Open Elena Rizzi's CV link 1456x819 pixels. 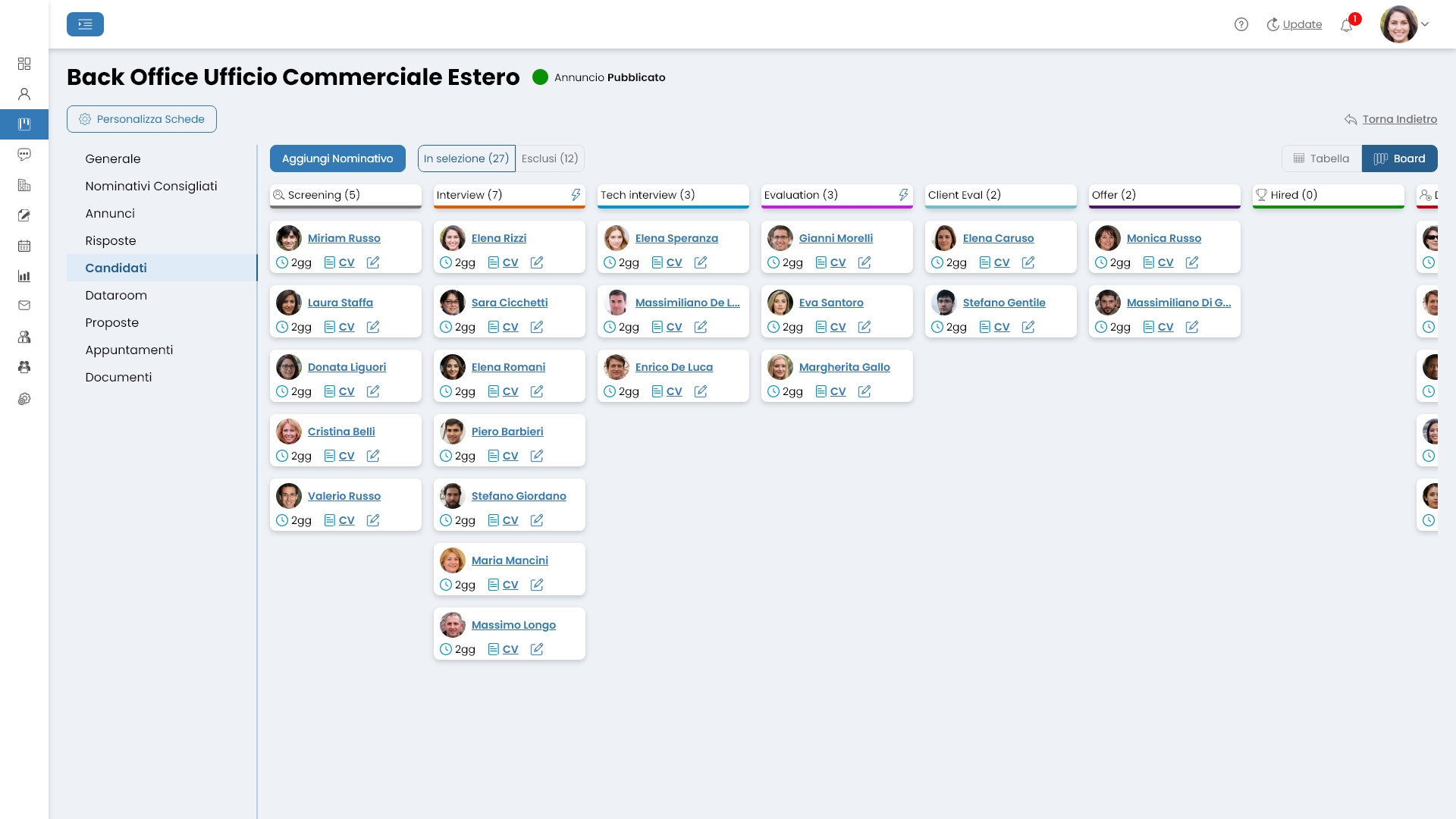(x=511, y=262)
